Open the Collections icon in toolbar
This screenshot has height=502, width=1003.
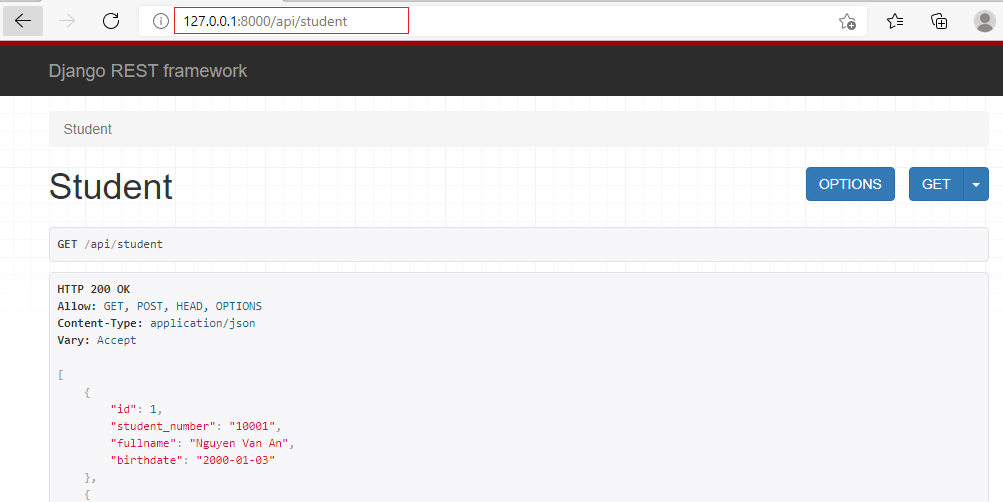coord(939,21)
